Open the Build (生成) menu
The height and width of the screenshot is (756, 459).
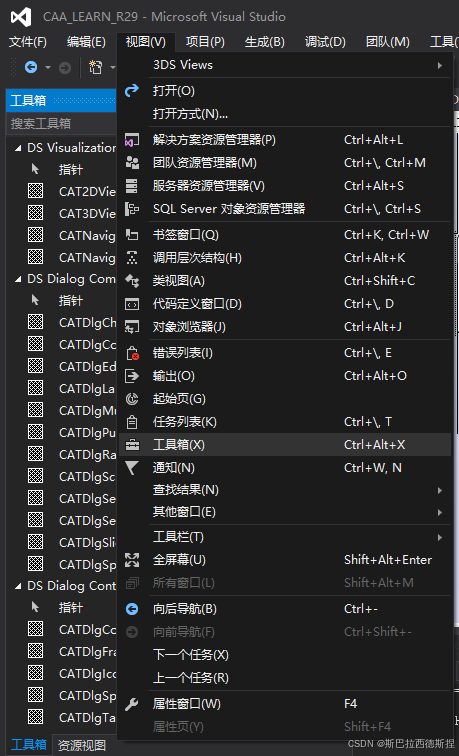click(265, 42)
